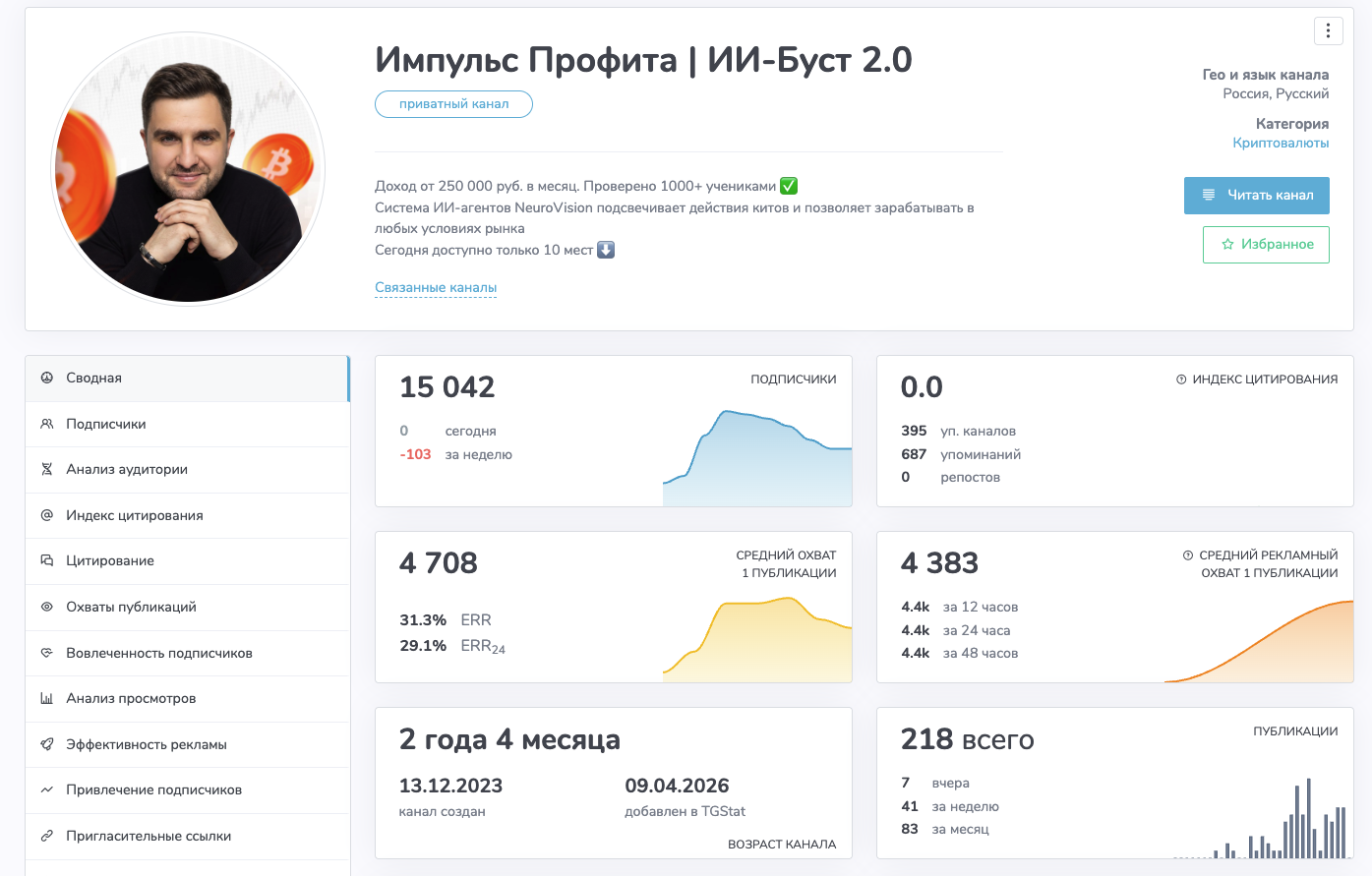The height and width of the screenshot is (876, 1372).
Task: Add channel to Избранное
Action: point(1266,245)
